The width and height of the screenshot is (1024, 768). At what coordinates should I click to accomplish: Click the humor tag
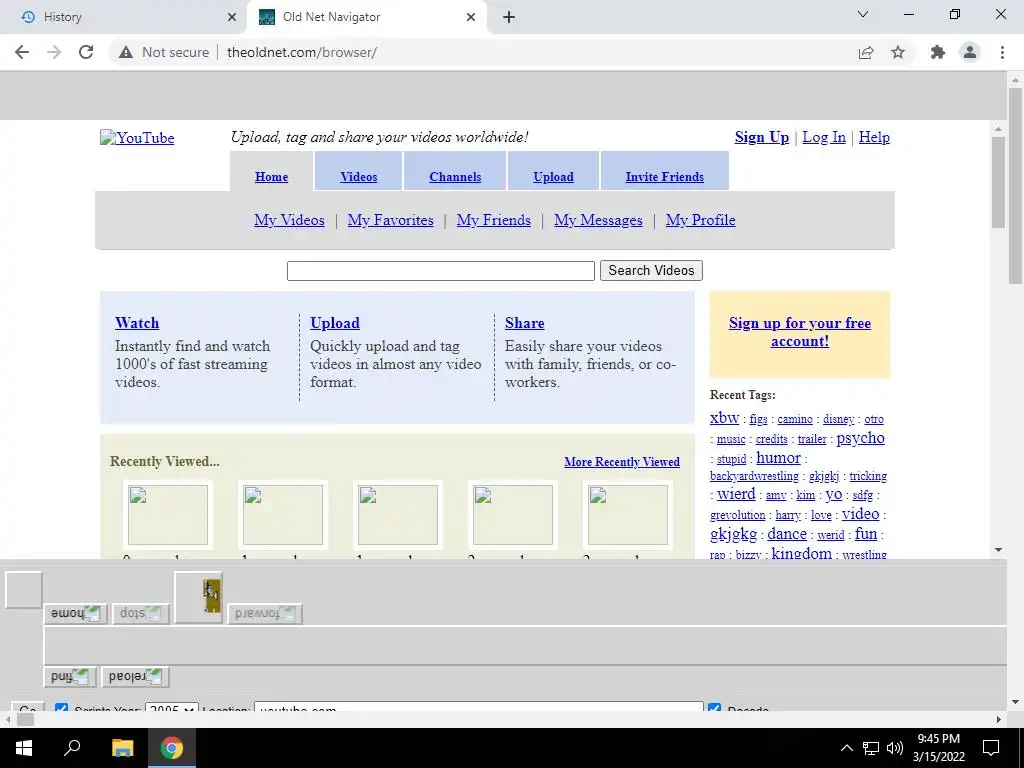click(x=778, y=458)
